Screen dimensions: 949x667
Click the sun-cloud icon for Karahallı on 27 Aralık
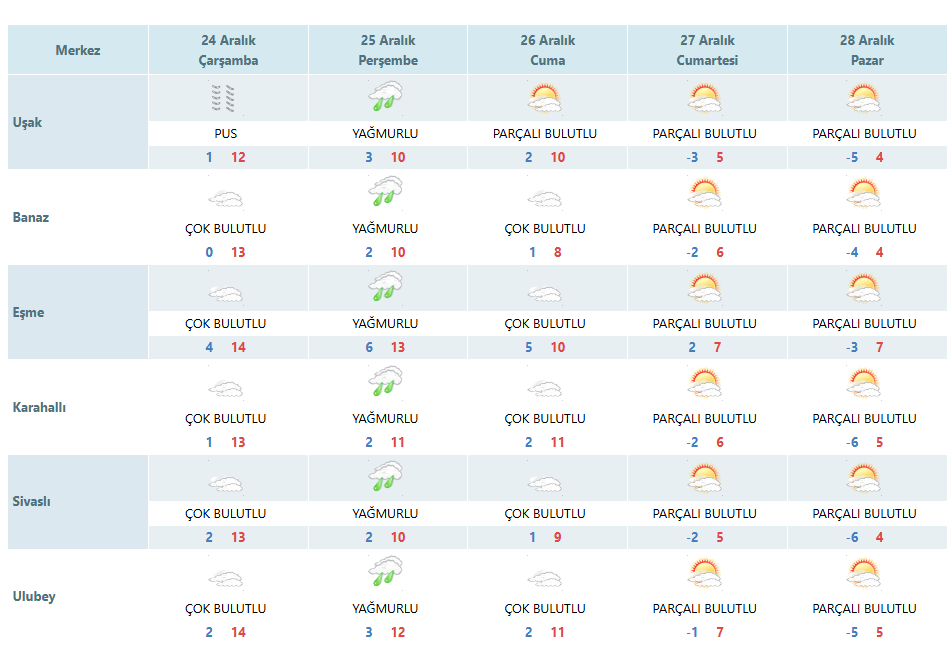(704, 383)
